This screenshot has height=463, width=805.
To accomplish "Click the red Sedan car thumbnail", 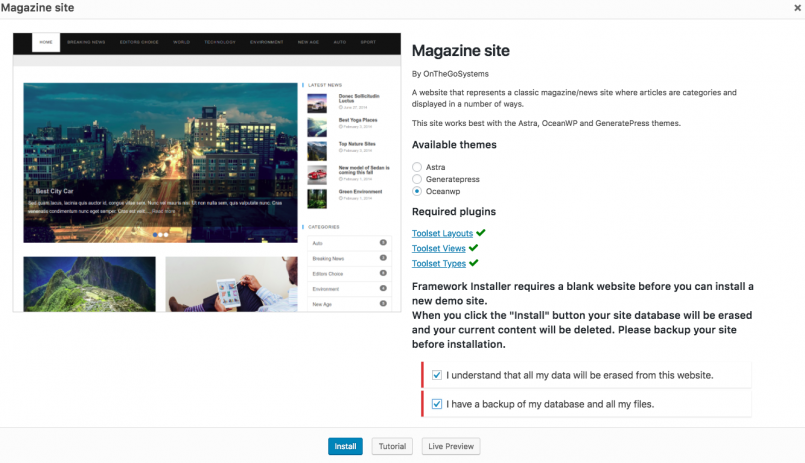I will click(317, 175).
